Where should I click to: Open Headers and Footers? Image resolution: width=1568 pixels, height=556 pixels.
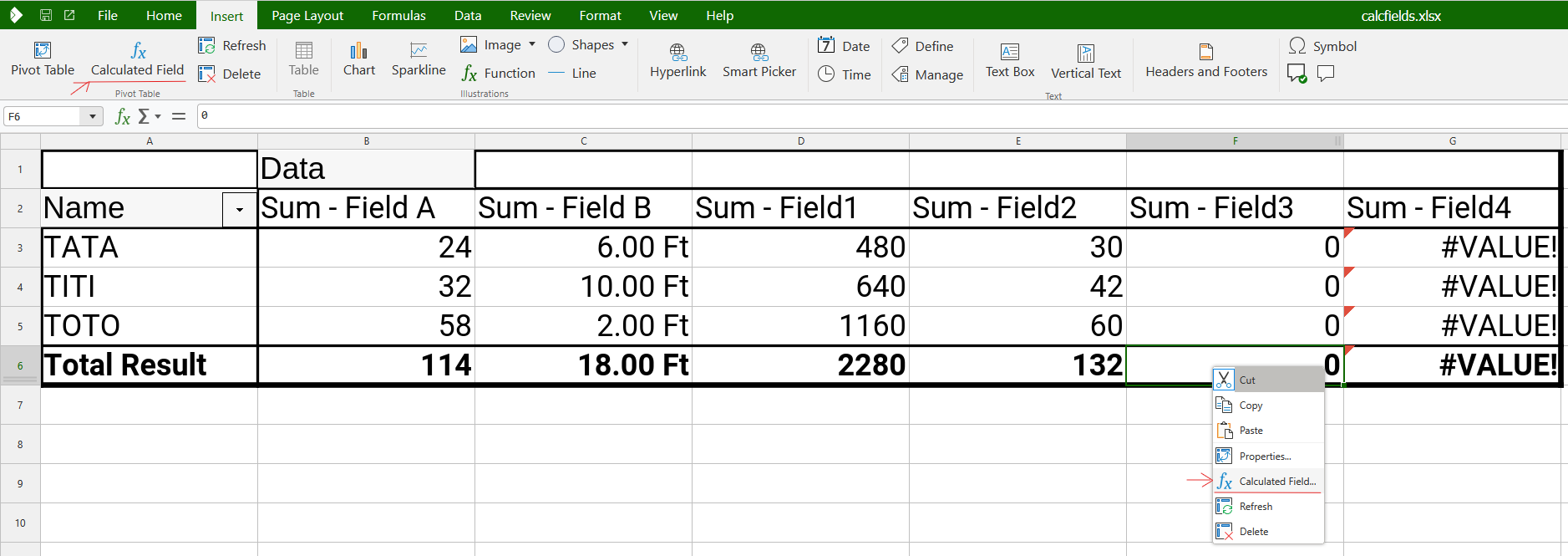(1205, 61)
